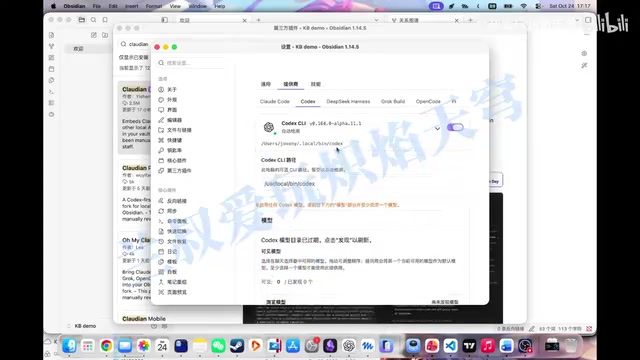Open 快捷键 in settings sidebar
Screen dimensions: 640x360
(174, 140)
